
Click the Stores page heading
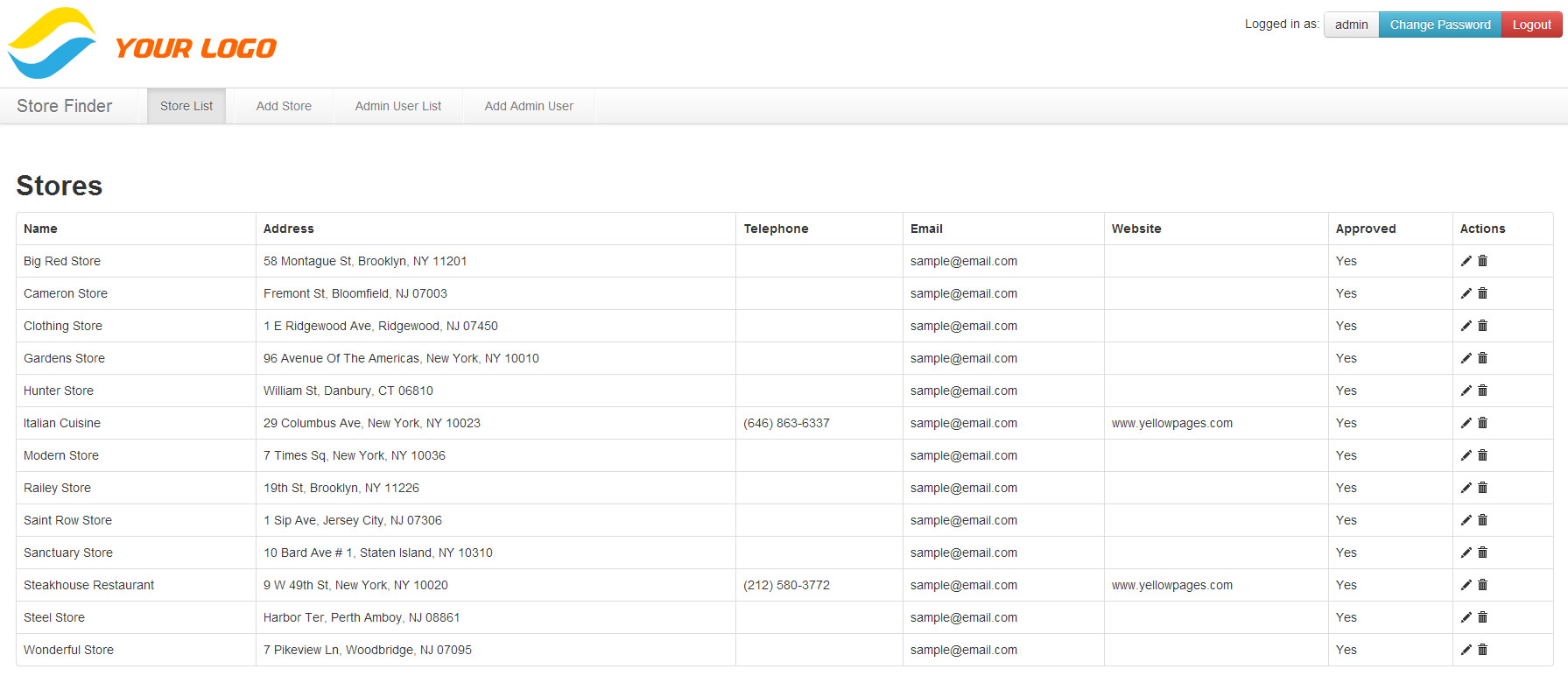(60, 186)
